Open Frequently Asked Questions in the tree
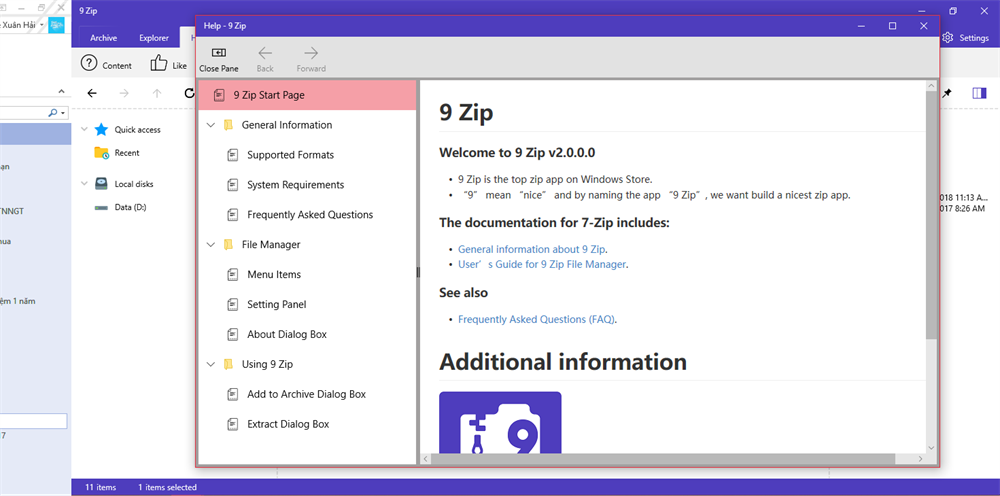Image resolution: width=1000 pixels, height=496 pixels. pyautogui.click(x=310, y=215)
